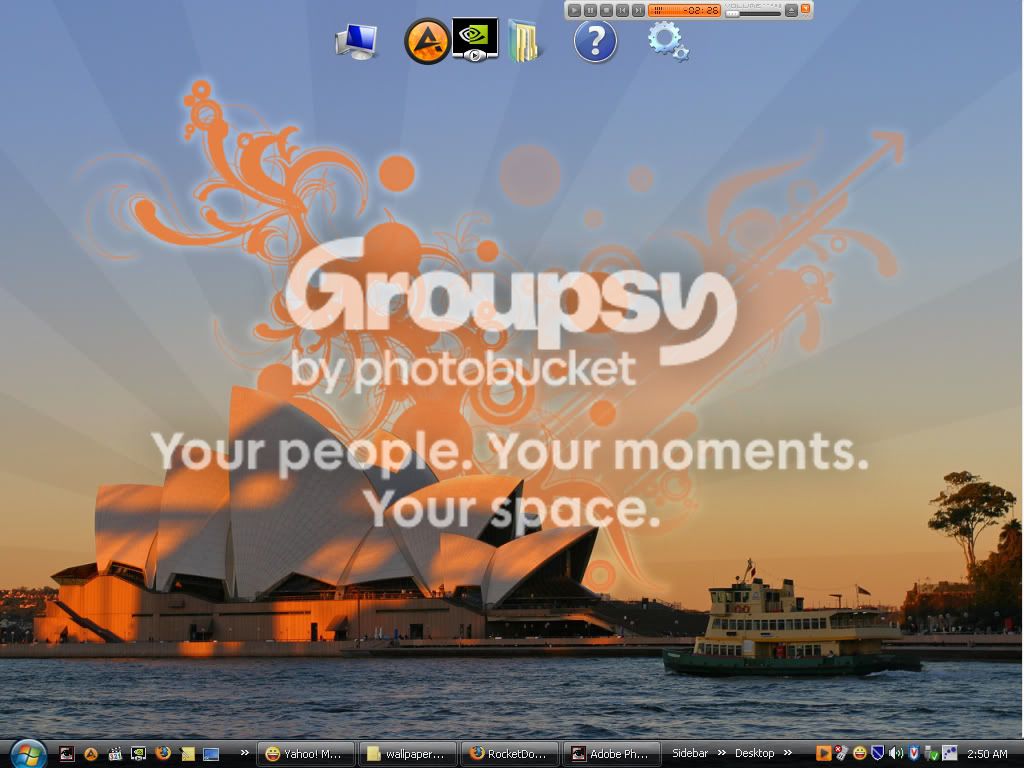Open the sticky notes quick launch icon
1024x768 pixels.
[x=187, y=754]
